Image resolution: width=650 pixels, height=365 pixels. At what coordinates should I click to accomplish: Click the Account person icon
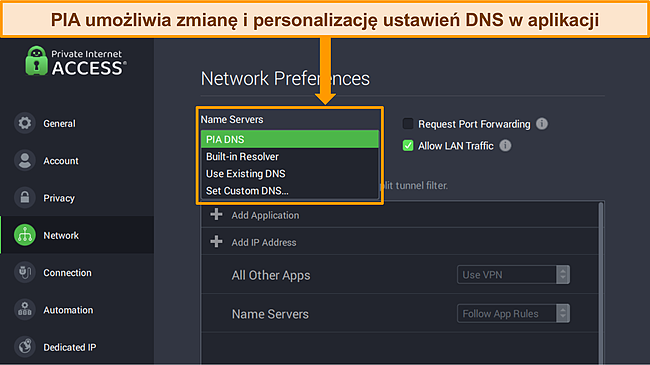[x=25, y=161]
